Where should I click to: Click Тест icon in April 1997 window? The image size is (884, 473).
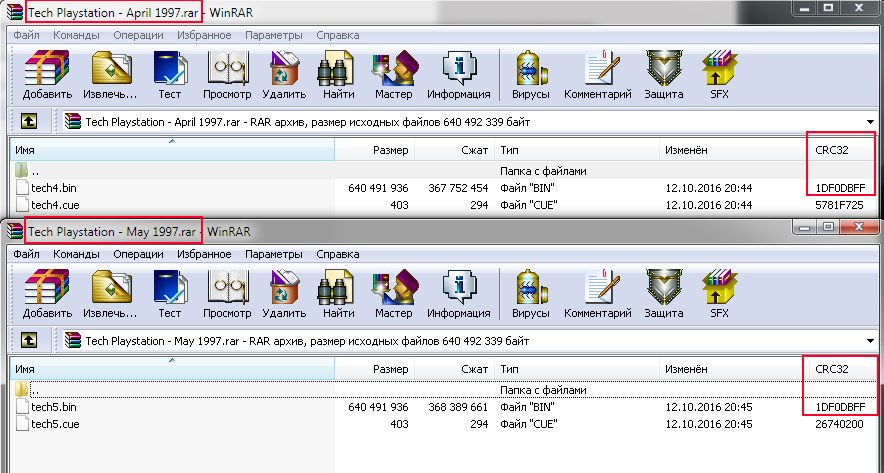point(170,69)
